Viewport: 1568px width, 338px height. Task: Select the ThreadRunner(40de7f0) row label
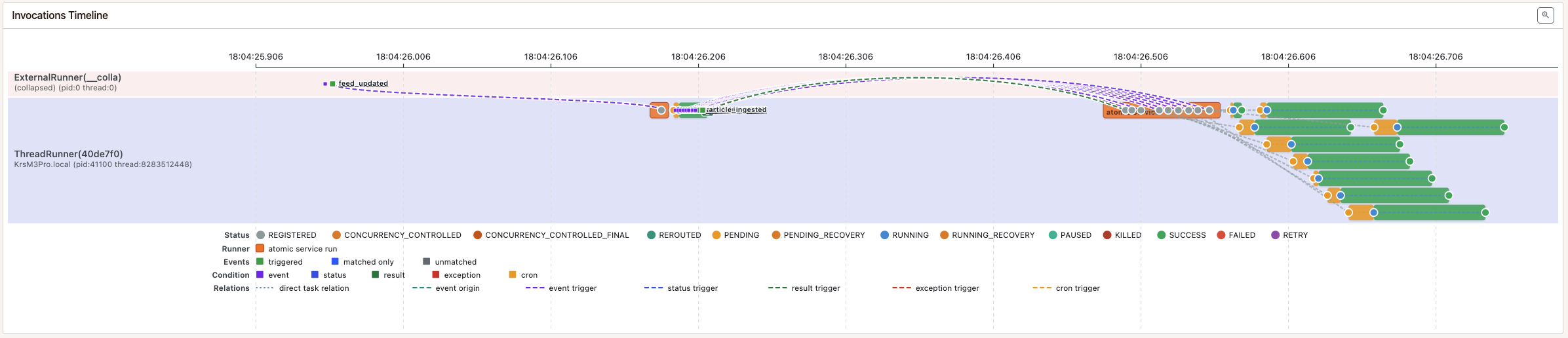click(69, 154)
